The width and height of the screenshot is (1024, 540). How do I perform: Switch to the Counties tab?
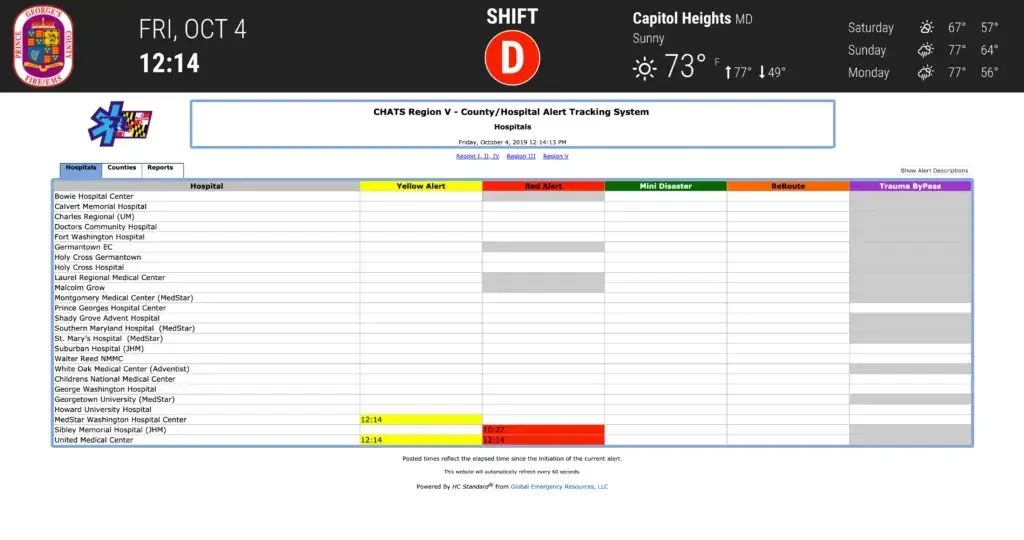122,169
